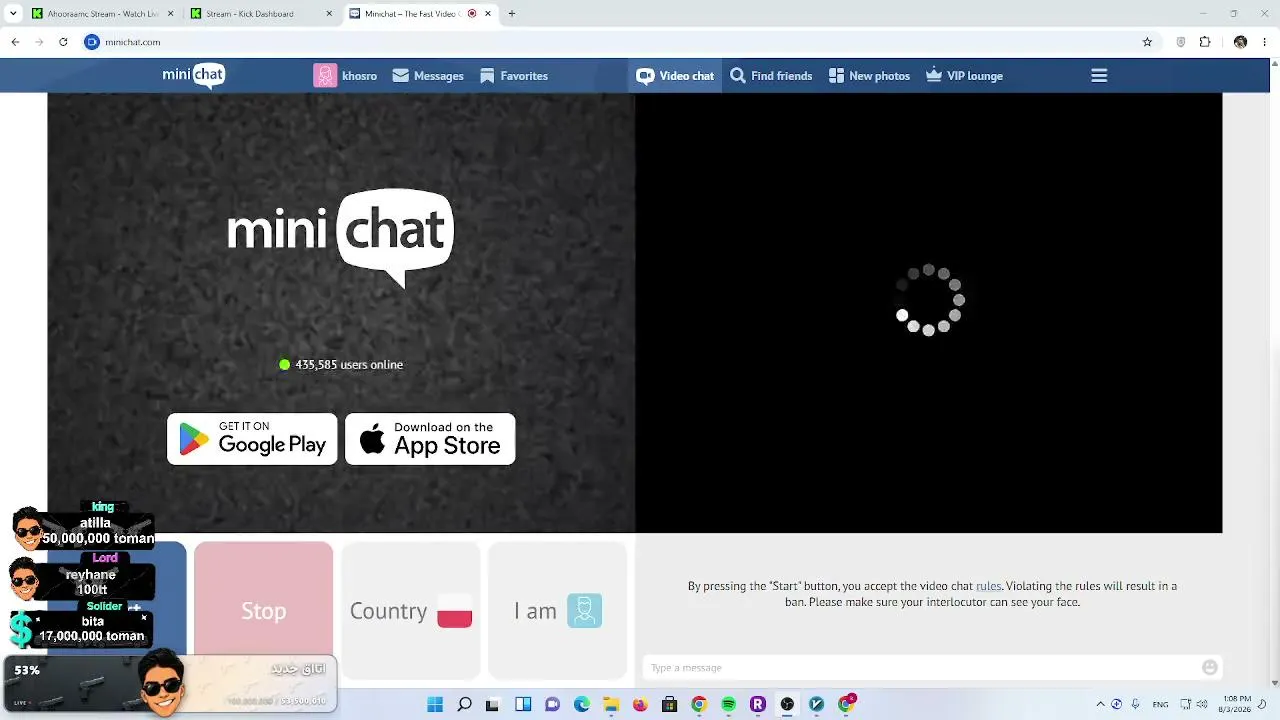Click the 435,585 users online counter
1280x720 pixels.
pyautogui.click(x=341, y=365)
